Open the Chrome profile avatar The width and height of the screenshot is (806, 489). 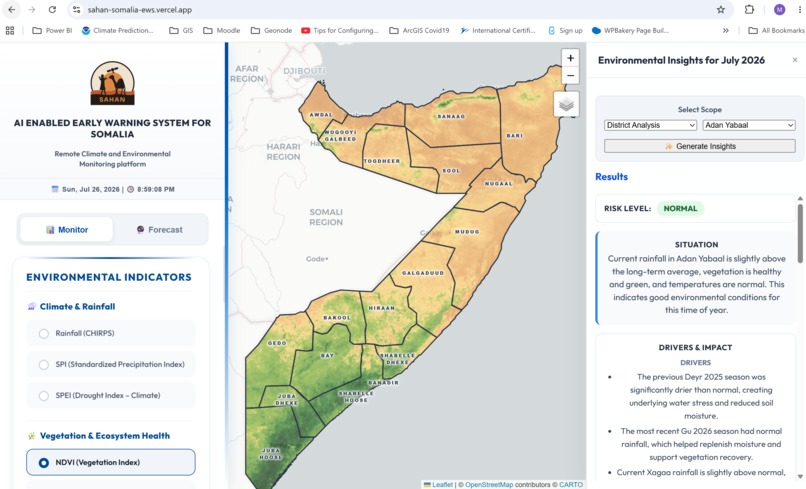[779, 9]
